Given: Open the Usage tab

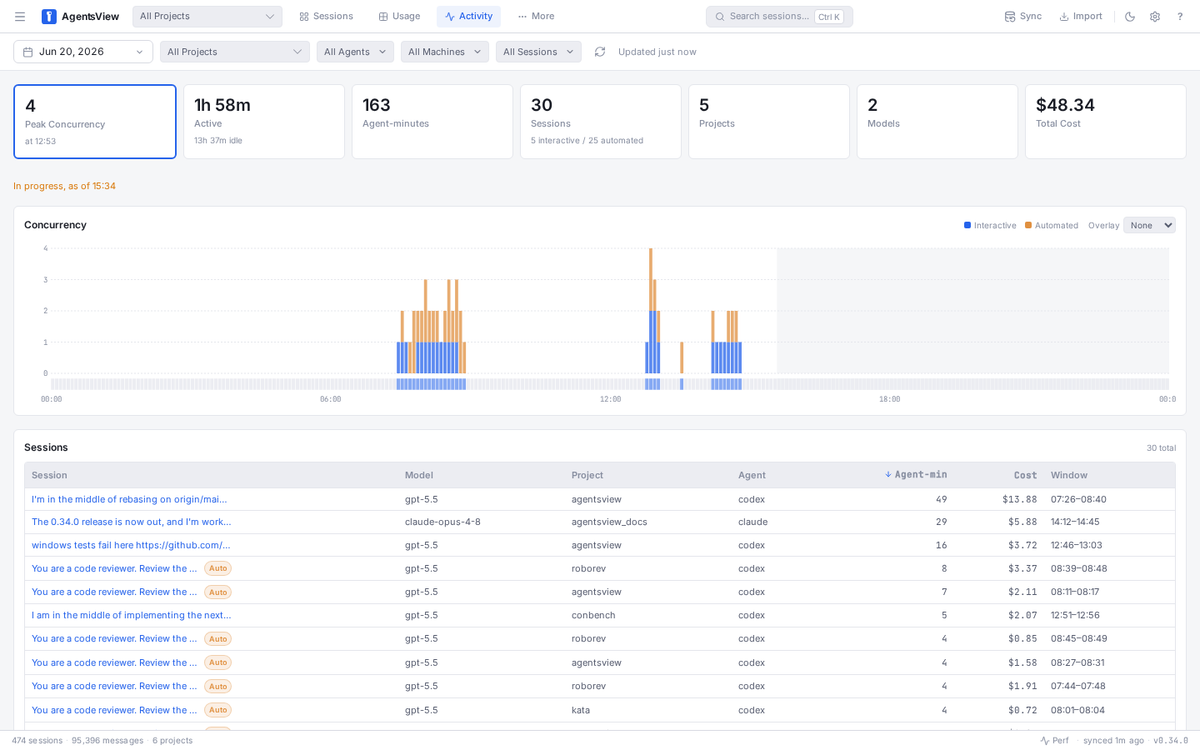Looking at the screenshot, I should point(399,16).
